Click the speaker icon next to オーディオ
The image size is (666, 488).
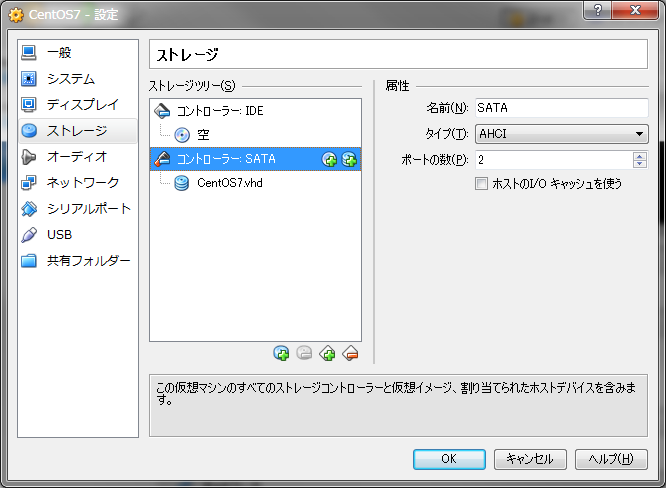click(x=29, y=157)
